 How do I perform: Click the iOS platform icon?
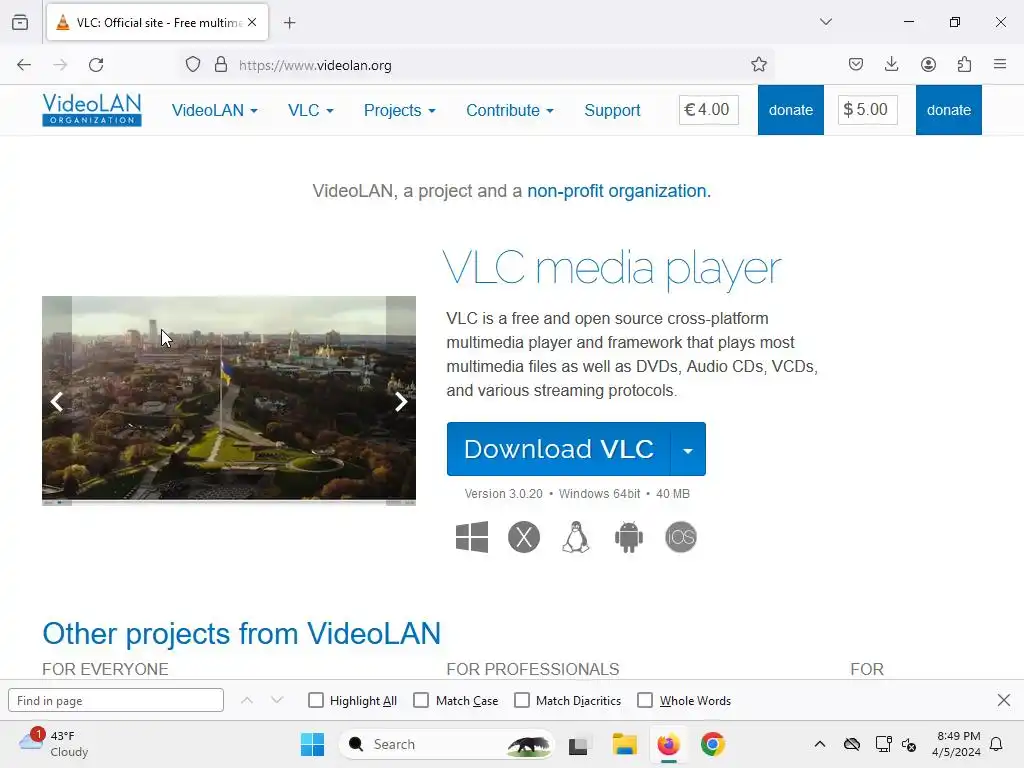click(680, 537)
